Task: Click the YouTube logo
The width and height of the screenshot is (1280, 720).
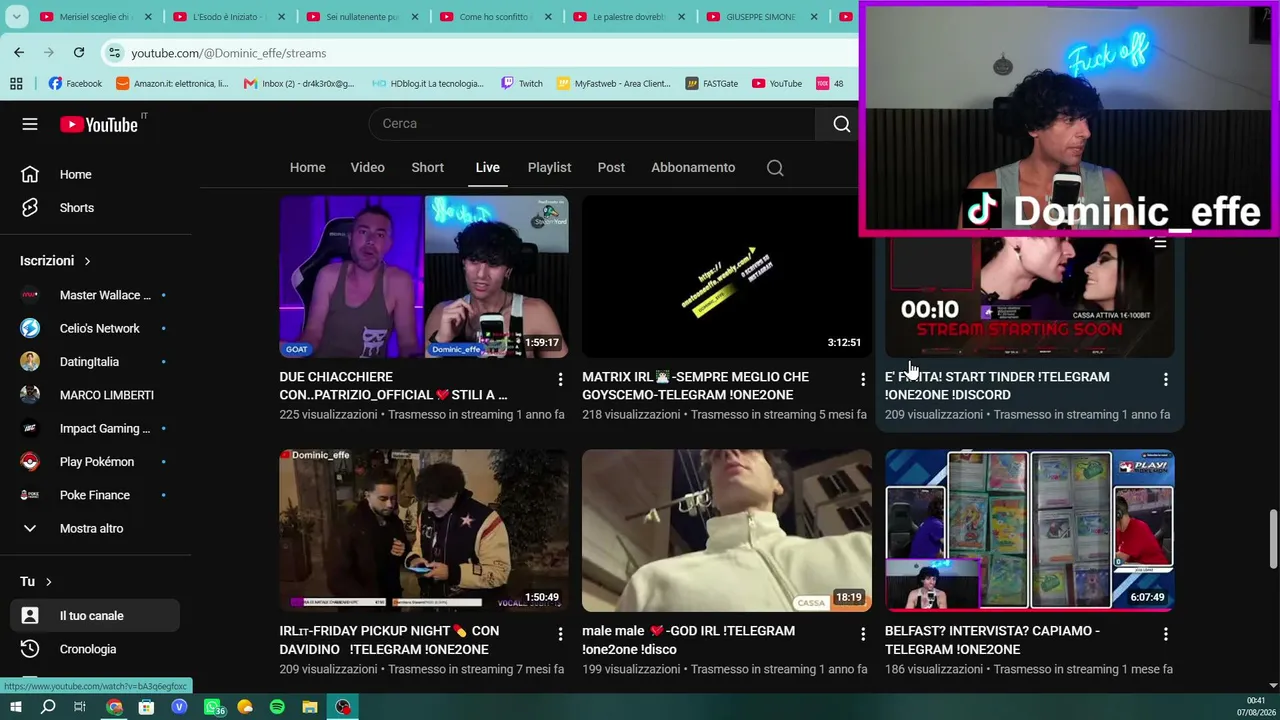Action: (x=98, y=124)
